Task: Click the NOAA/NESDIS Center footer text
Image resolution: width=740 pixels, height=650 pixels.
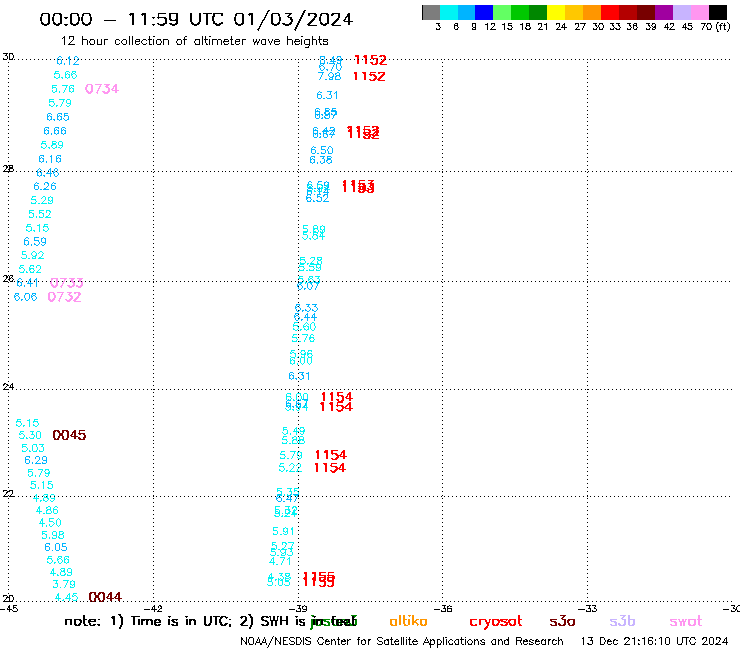Action: click(x=402, y=642)
